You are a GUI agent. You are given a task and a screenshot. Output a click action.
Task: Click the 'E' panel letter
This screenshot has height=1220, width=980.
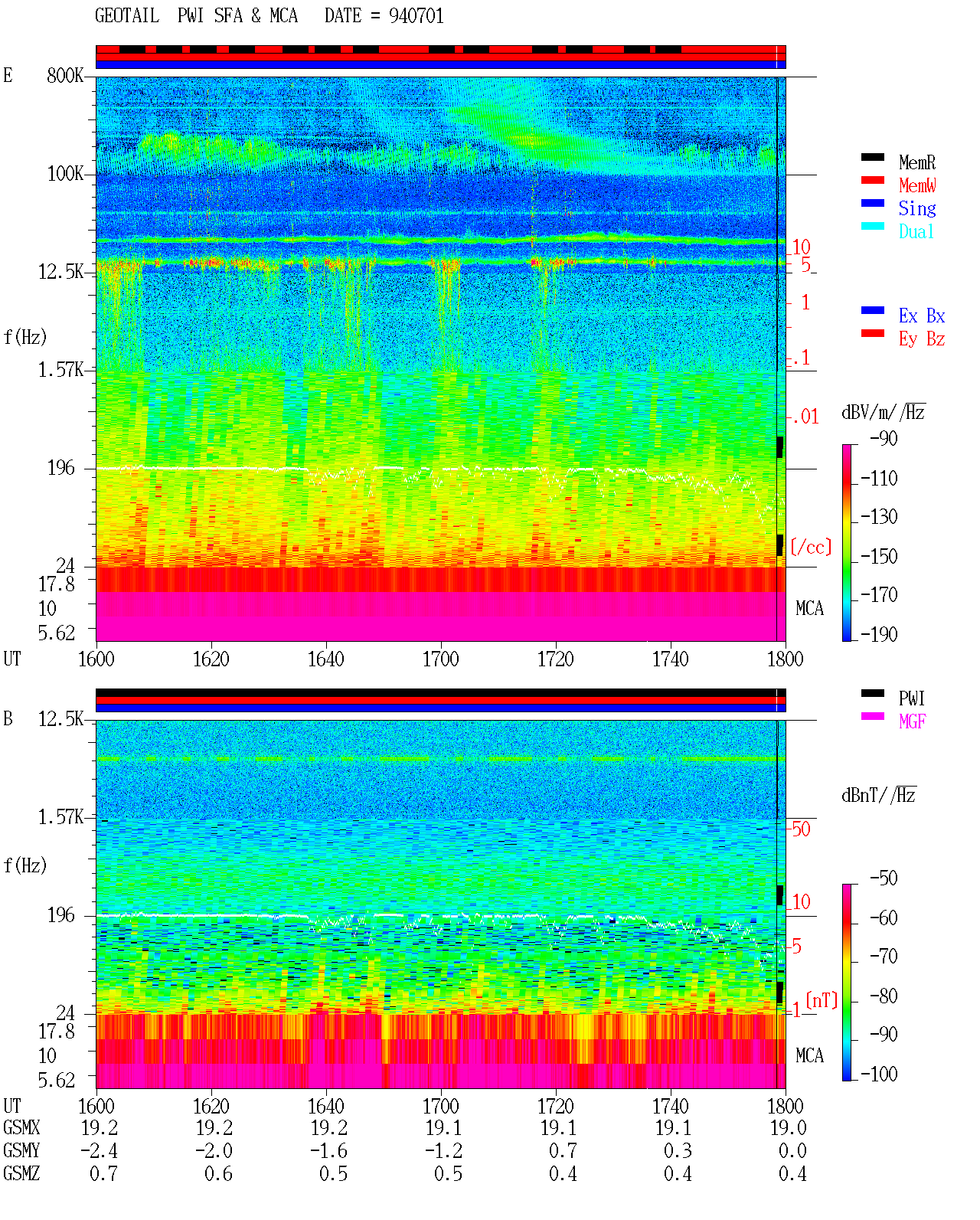[8, 76]
